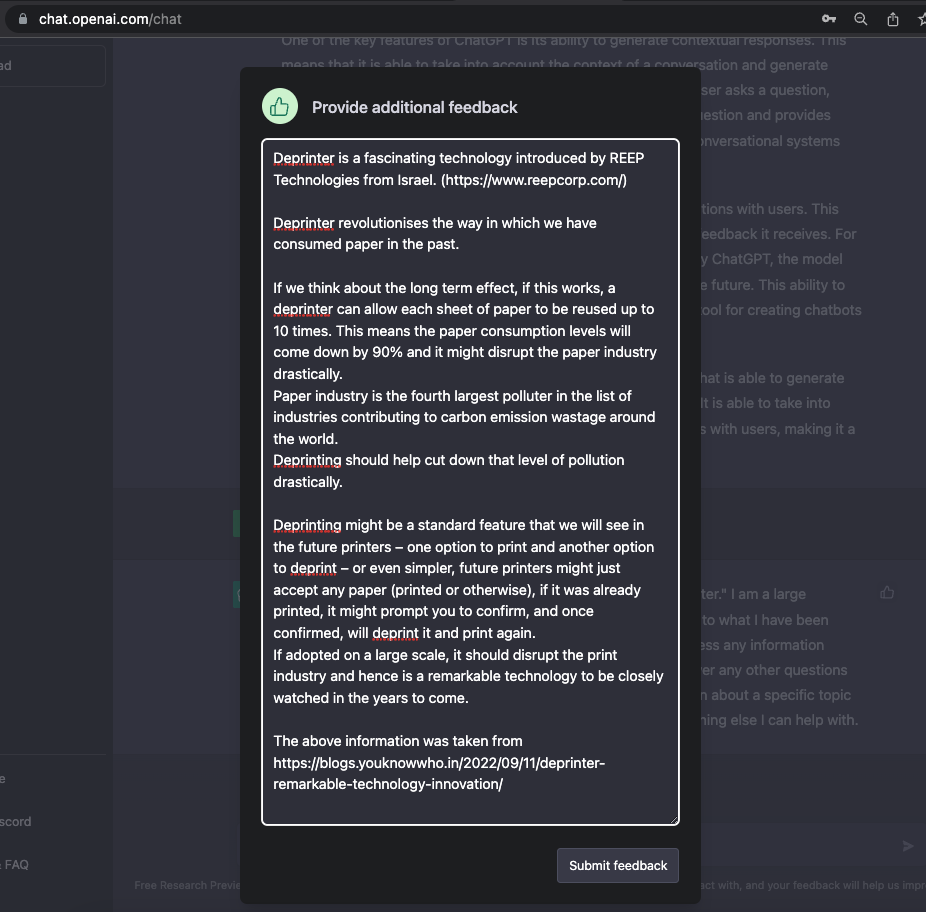Viewport: 926px width, 912px height.
Task: Open the saved passwords key icon
Action: point(829,19)
